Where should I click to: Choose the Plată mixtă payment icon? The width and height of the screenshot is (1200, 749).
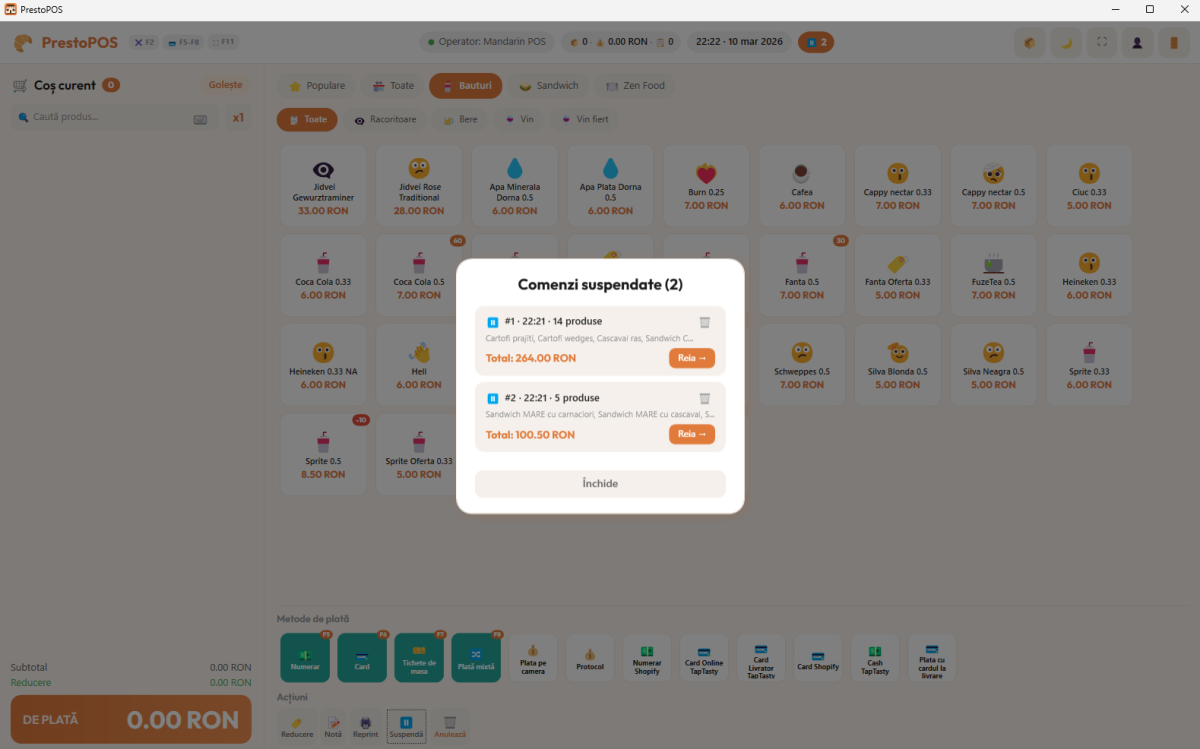point(476,657)
